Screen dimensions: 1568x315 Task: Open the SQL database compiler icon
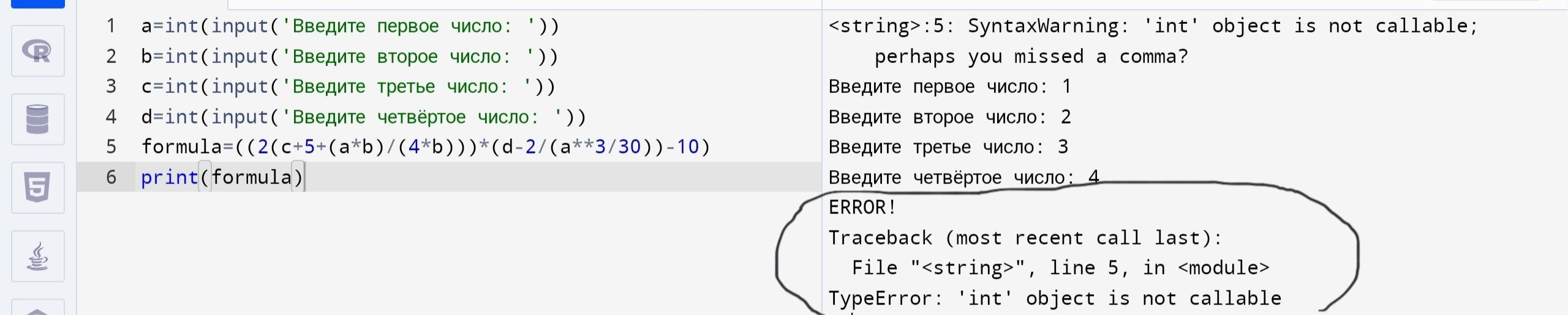[x=38, y=119]
